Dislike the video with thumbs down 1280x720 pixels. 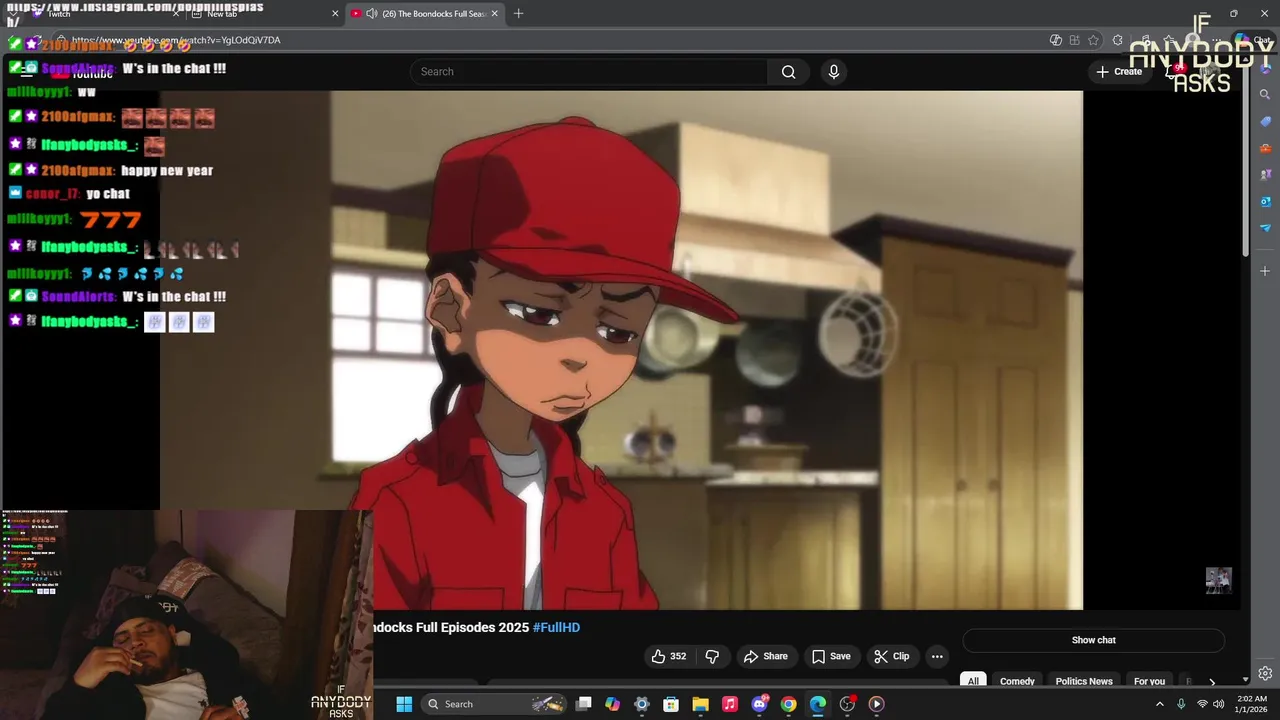(x=712, y=656)
